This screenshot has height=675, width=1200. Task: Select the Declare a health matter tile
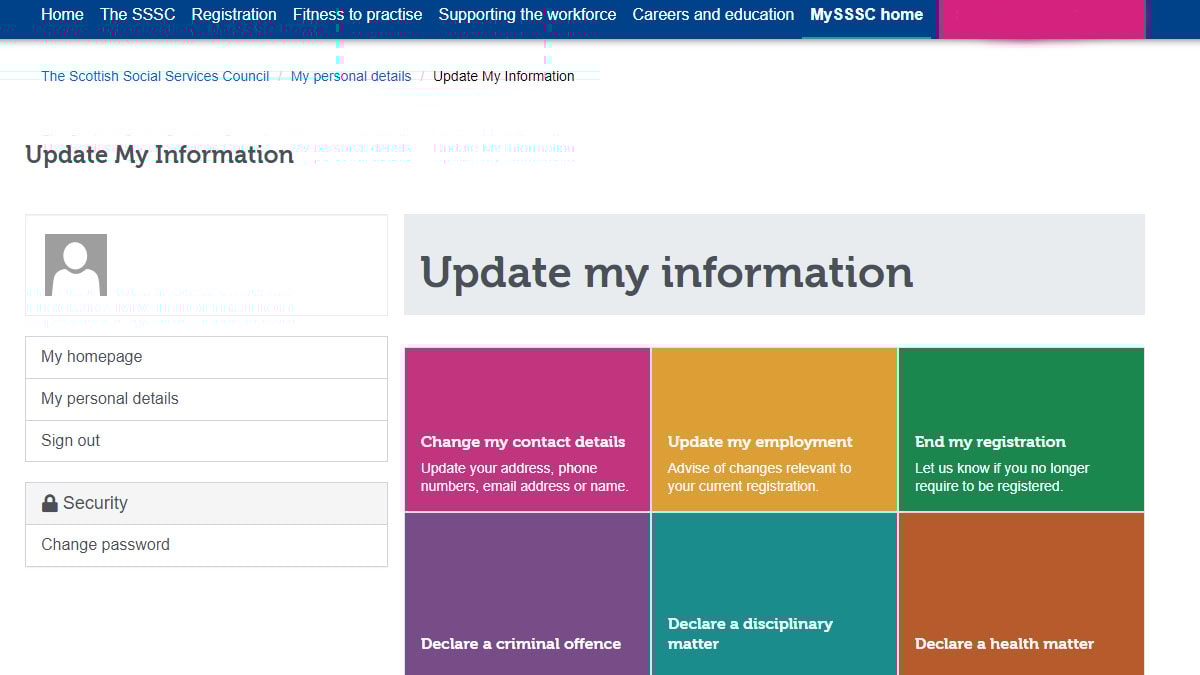tap(1021, 594)
